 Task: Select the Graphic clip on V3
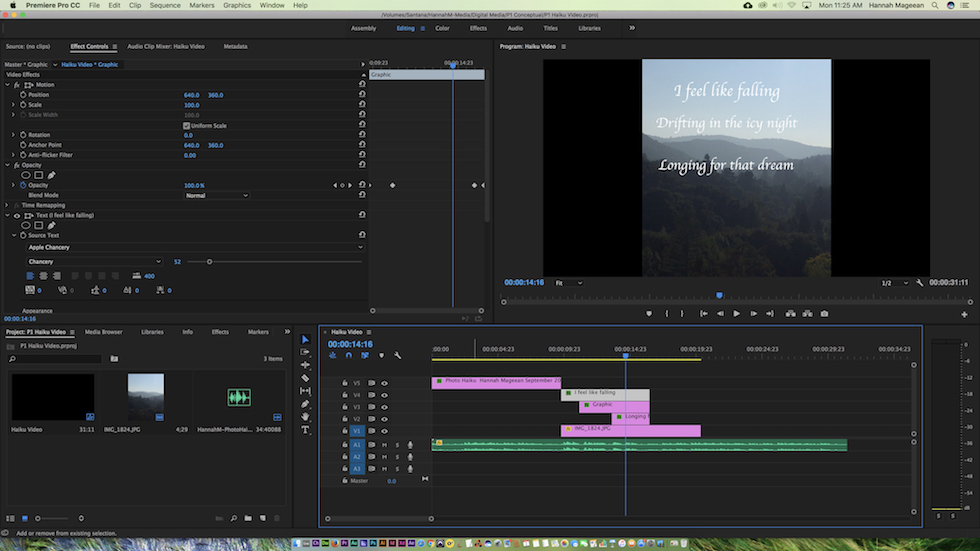point(614,407)
